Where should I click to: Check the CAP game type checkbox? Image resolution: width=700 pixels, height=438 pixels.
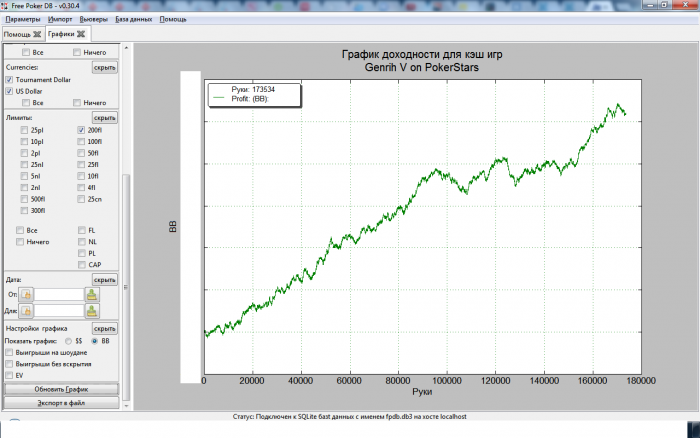82,265
